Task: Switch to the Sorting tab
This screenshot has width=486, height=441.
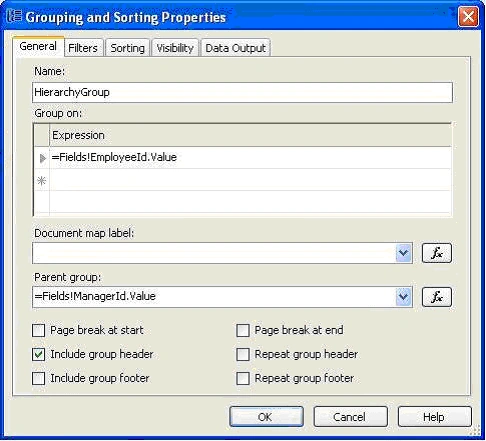Action: [x=127, y=48]
